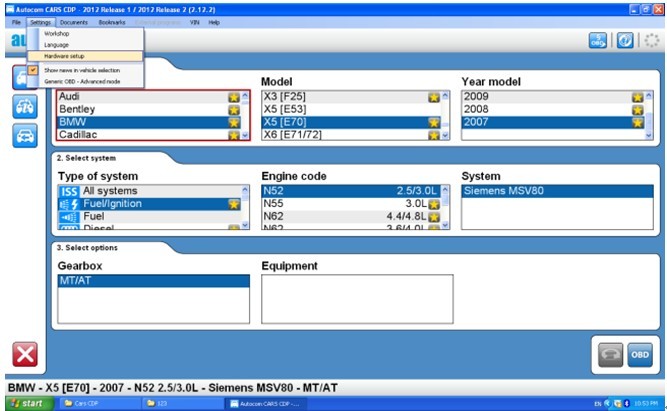Select year model 2009

pos(553,97)
